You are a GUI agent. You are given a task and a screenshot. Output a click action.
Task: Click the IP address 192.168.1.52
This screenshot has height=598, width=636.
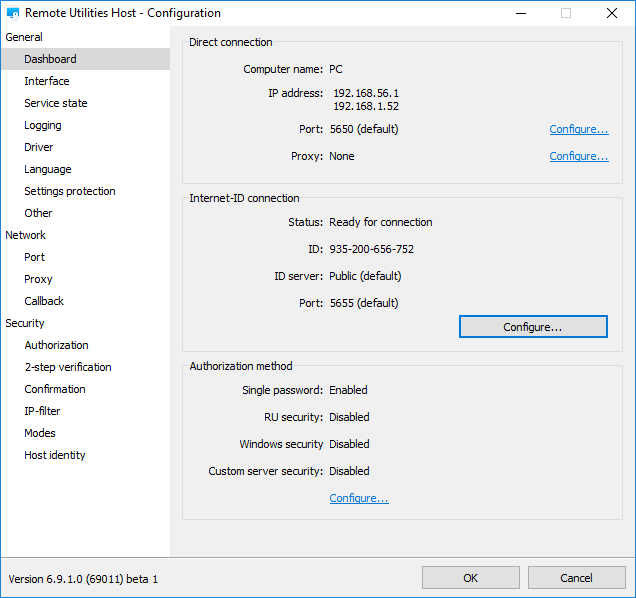tap(366, 106)
